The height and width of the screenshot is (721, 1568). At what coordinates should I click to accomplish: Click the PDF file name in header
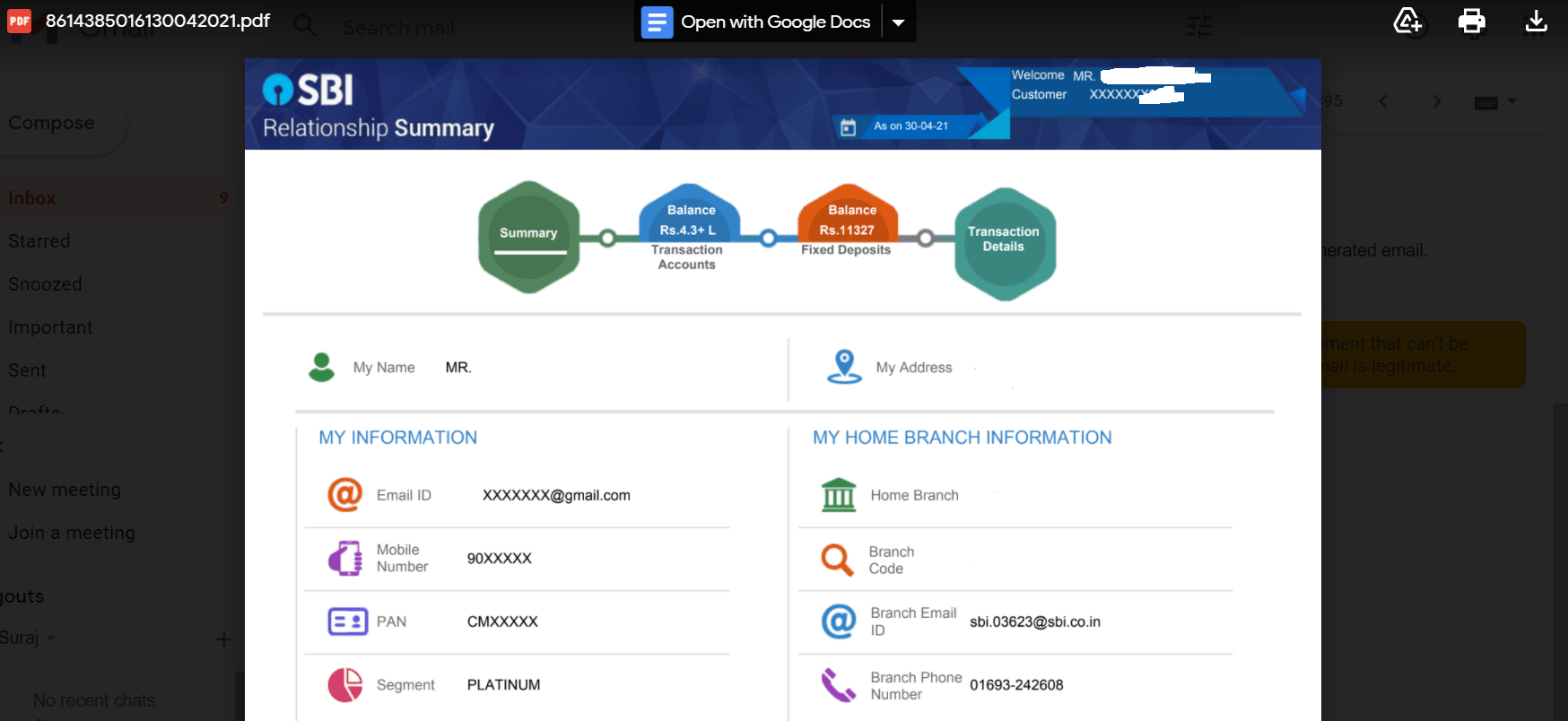coord(157,21)
